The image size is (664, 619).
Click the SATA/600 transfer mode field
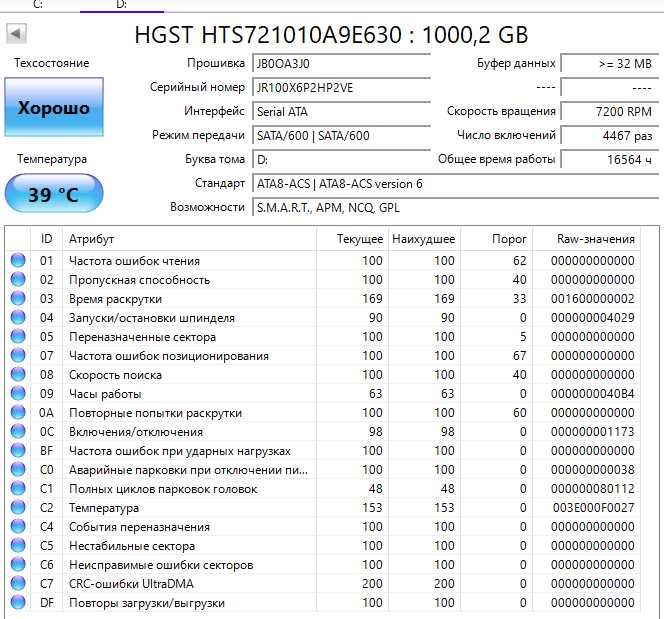(x=341, y=135)
